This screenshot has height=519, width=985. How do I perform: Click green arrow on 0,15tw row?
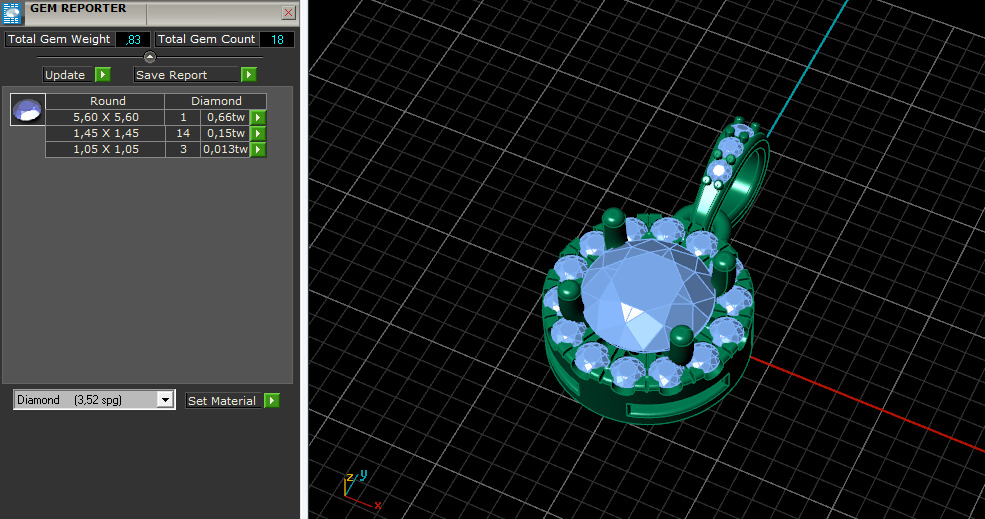[x=258, y=133]
